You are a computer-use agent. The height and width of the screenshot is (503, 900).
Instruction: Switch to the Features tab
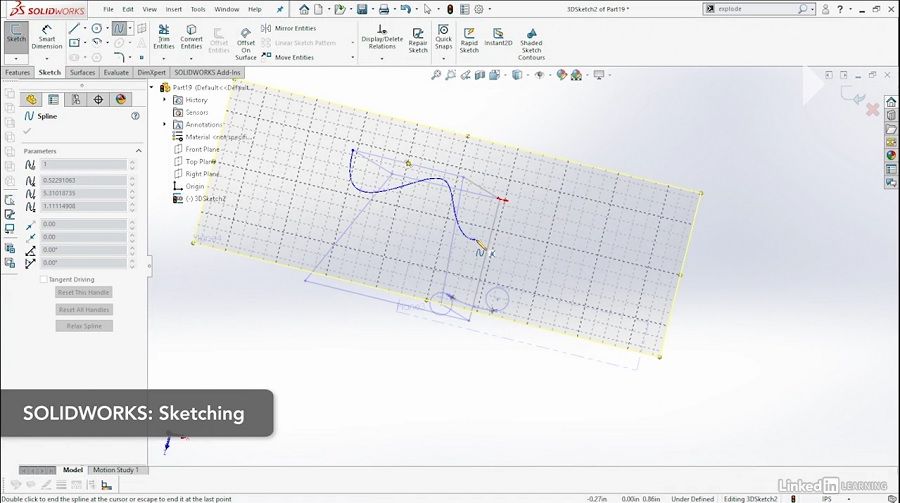[17, 73]
